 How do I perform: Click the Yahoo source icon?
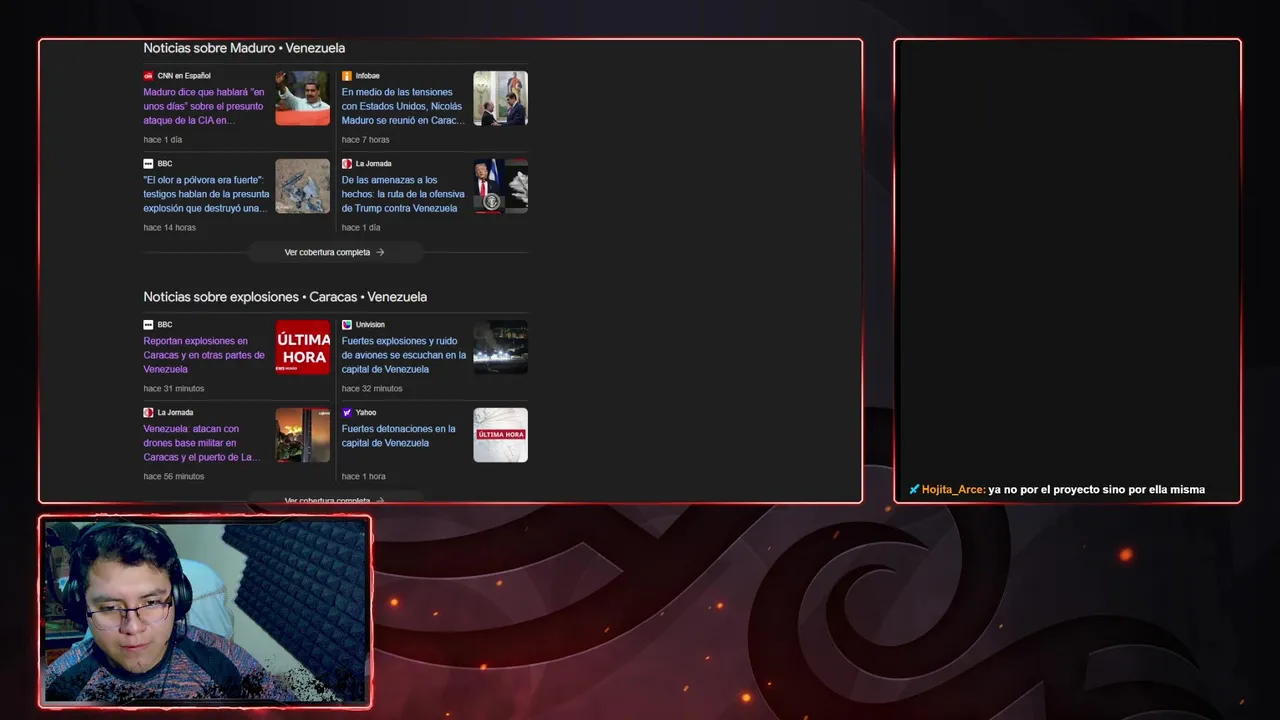point(347,413)
